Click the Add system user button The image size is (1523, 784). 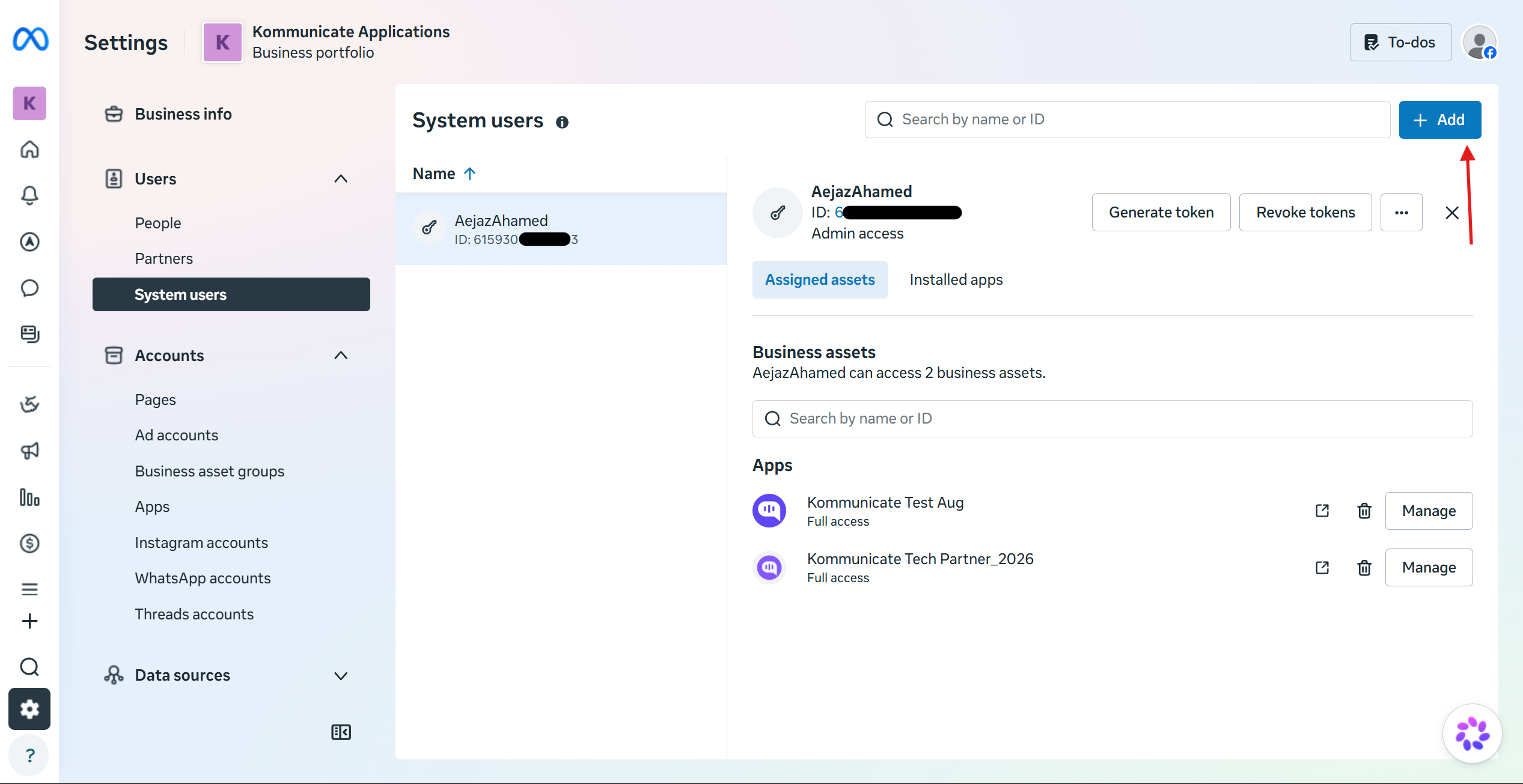click(x=1440, y=120)
